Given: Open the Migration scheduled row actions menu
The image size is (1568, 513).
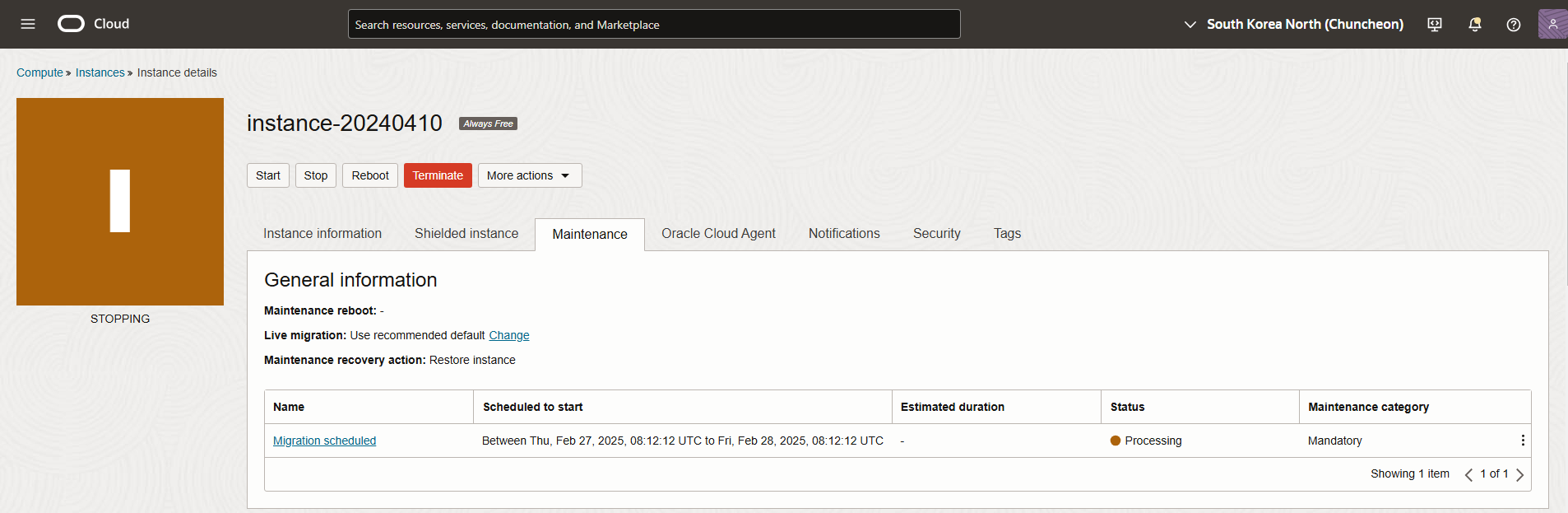Looking at the screenshot, I should click(1523, 441).
